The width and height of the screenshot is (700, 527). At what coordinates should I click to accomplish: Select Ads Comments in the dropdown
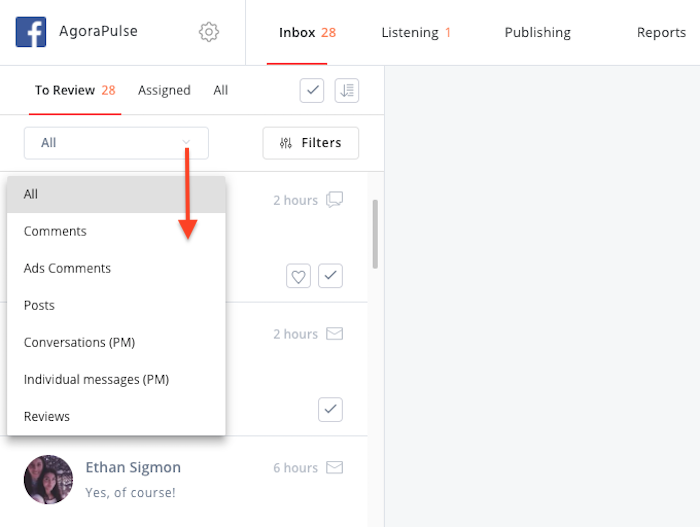click(x=116, y=268)
